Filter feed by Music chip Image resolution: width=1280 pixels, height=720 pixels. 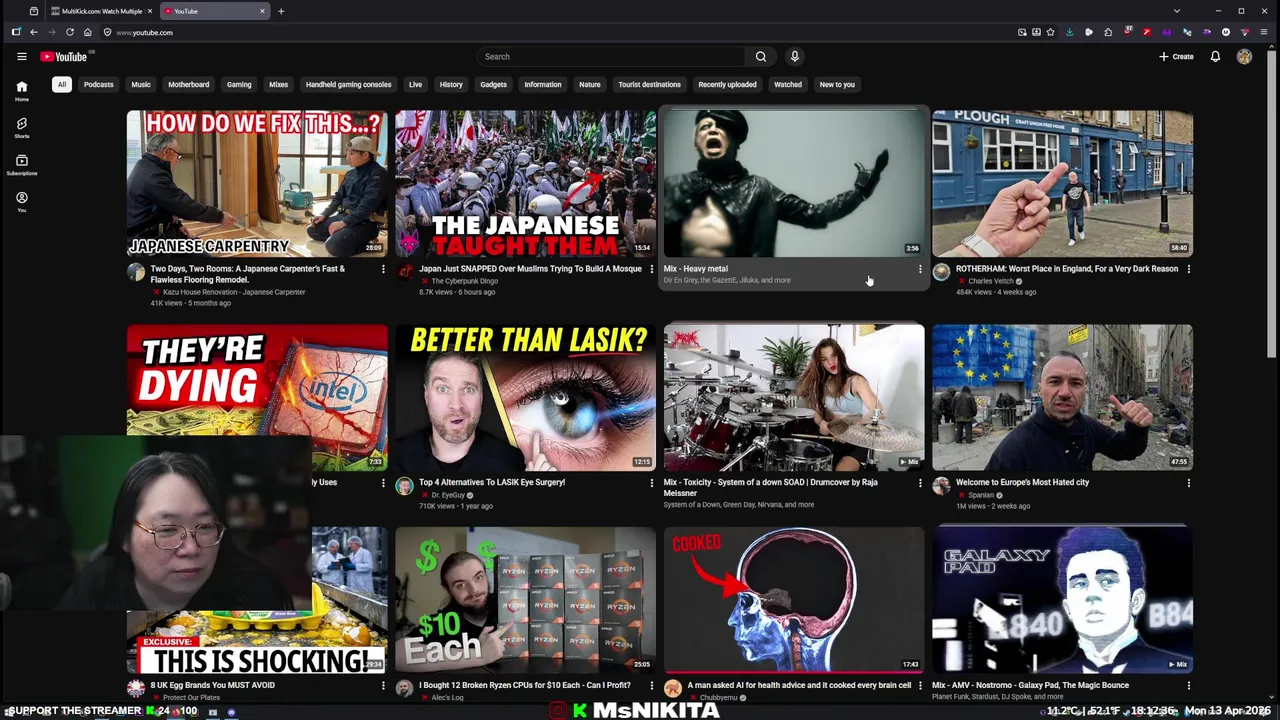click(x=141, y=84)
